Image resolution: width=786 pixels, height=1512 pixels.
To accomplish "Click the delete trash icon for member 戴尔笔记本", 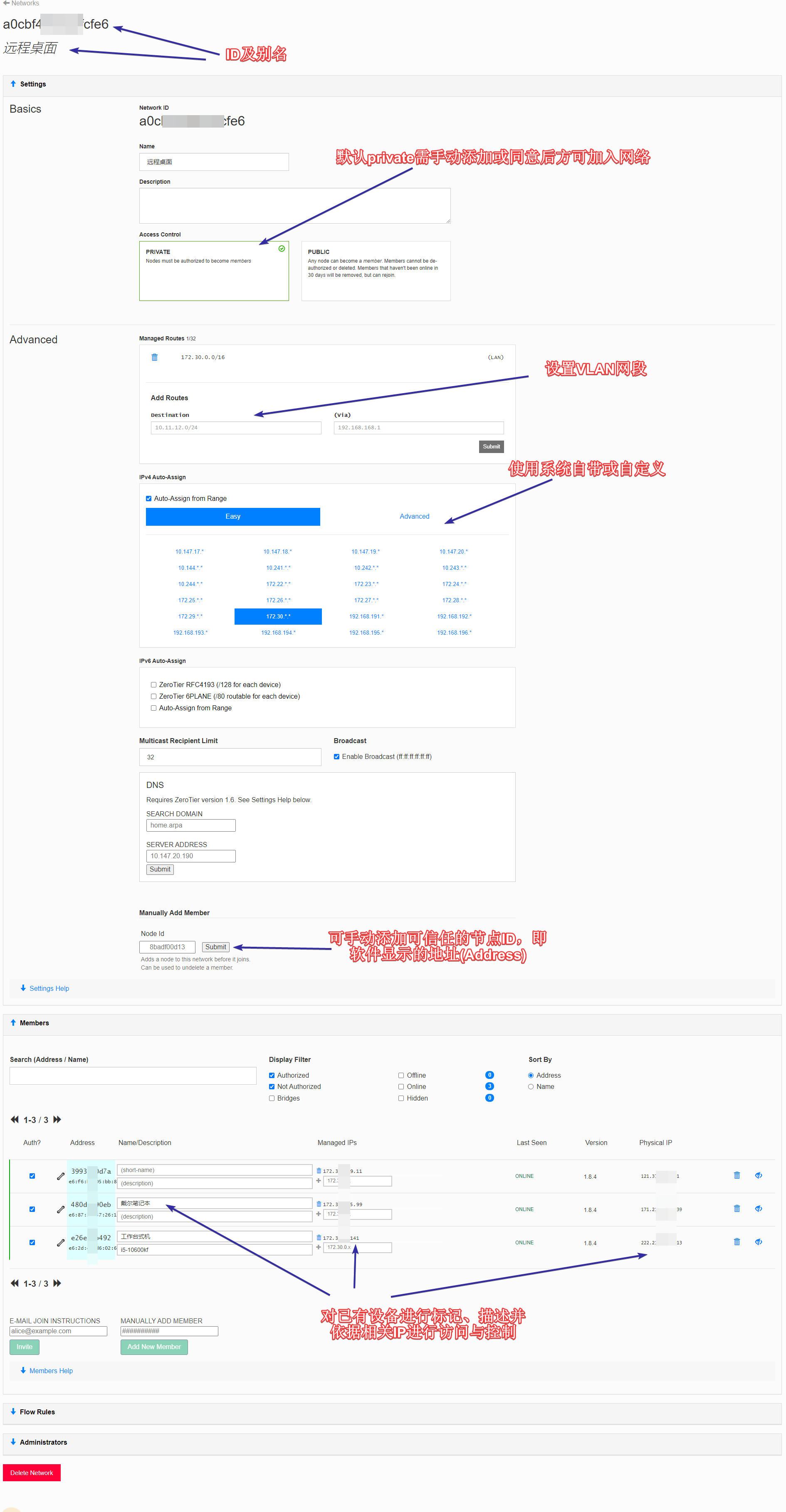I will pyautogui.click(x=737, y=1209).
